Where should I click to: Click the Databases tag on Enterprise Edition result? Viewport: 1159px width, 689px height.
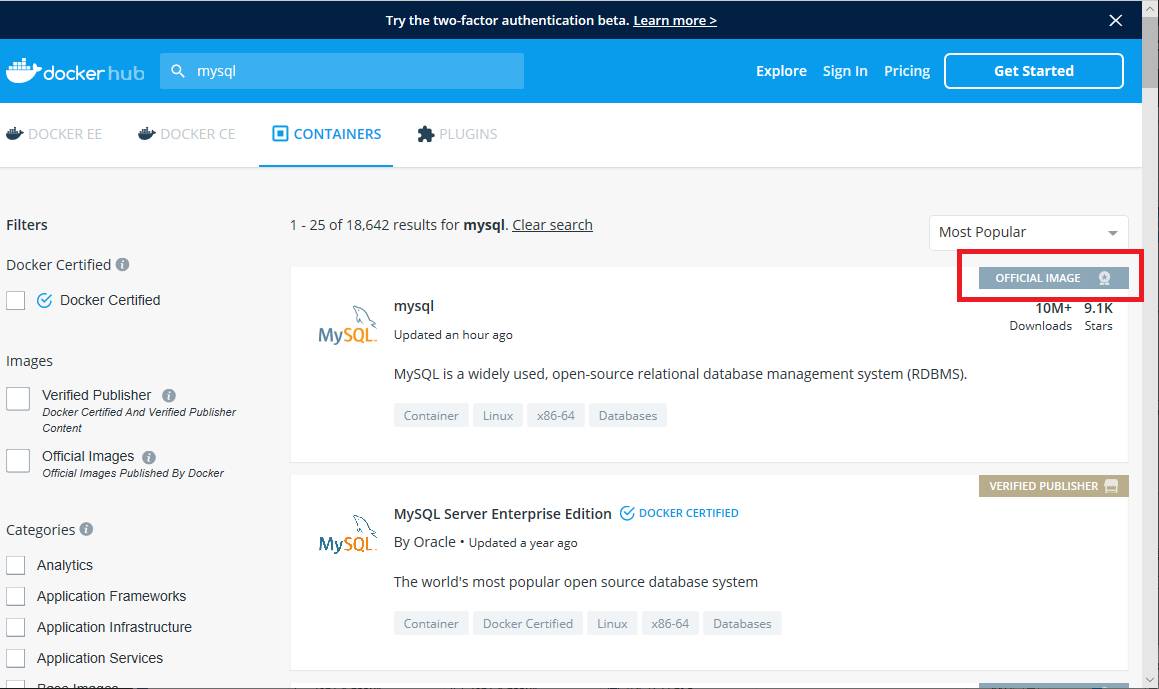click(x=742, y=623)
